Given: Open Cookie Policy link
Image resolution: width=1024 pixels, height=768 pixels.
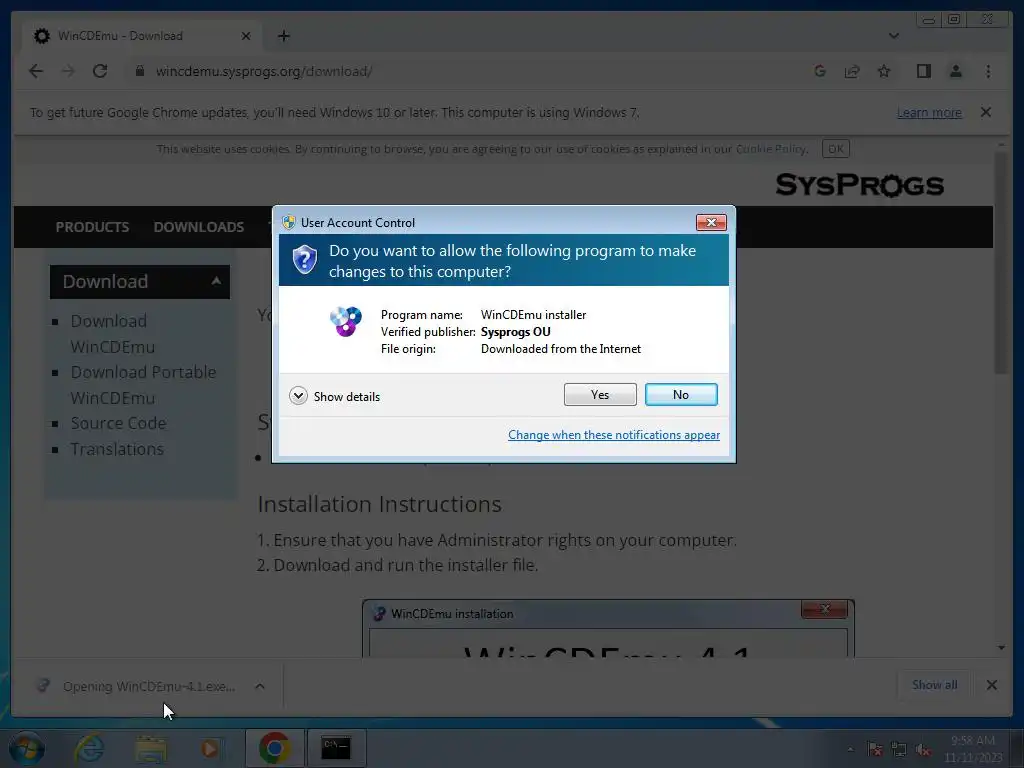Looking at the screenshot, I should click(x=771, y=149).
